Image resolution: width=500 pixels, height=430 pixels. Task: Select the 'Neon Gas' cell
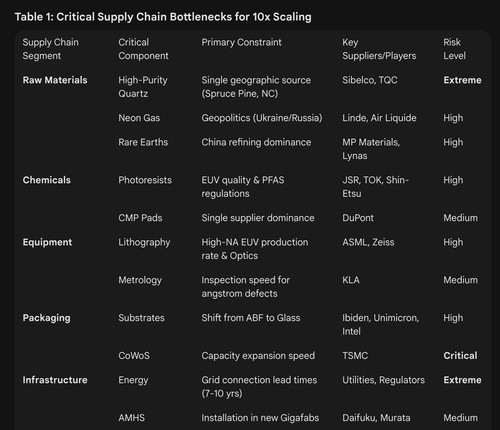click(x=139, y=118)
